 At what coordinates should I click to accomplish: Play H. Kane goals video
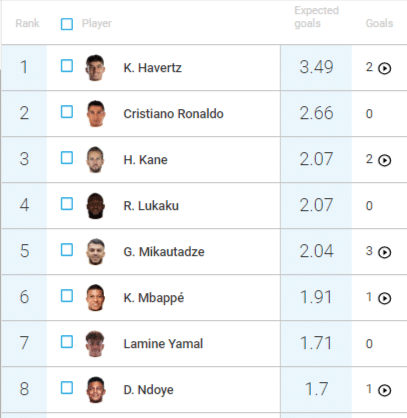pos(384,160)
